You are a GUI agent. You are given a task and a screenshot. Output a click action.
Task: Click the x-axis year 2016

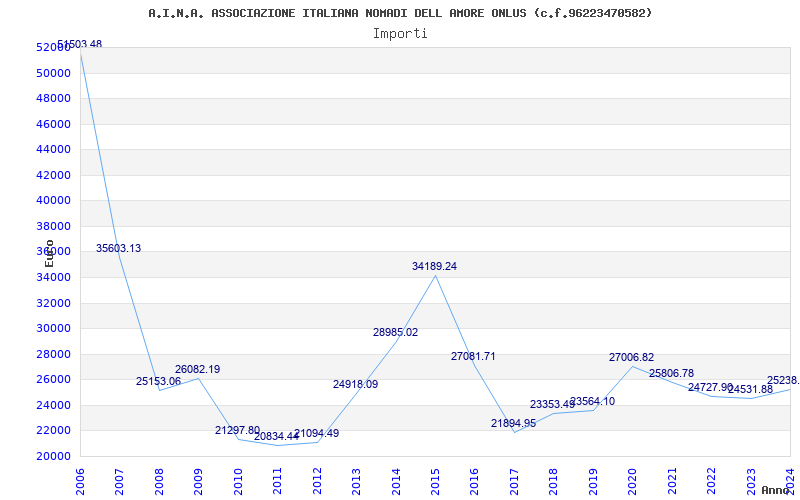pyautogui.click(x=474, y=481)
